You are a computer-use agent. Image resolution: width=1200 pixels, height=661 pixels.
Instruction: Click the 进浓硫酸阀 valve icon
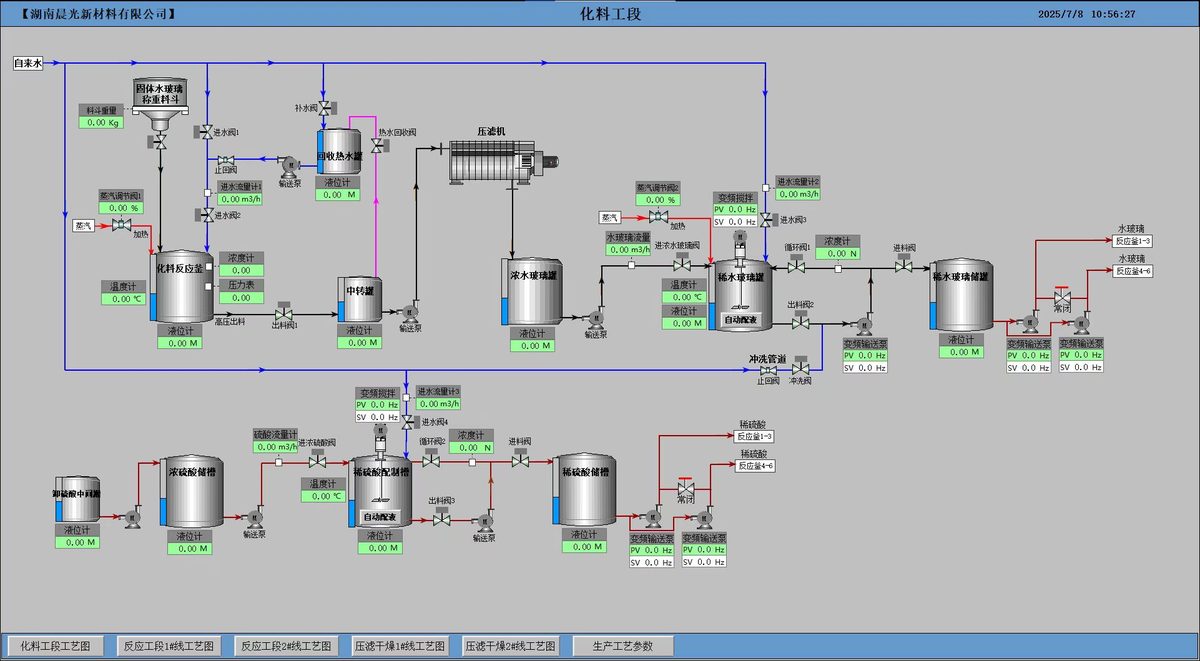click(317, 461)
